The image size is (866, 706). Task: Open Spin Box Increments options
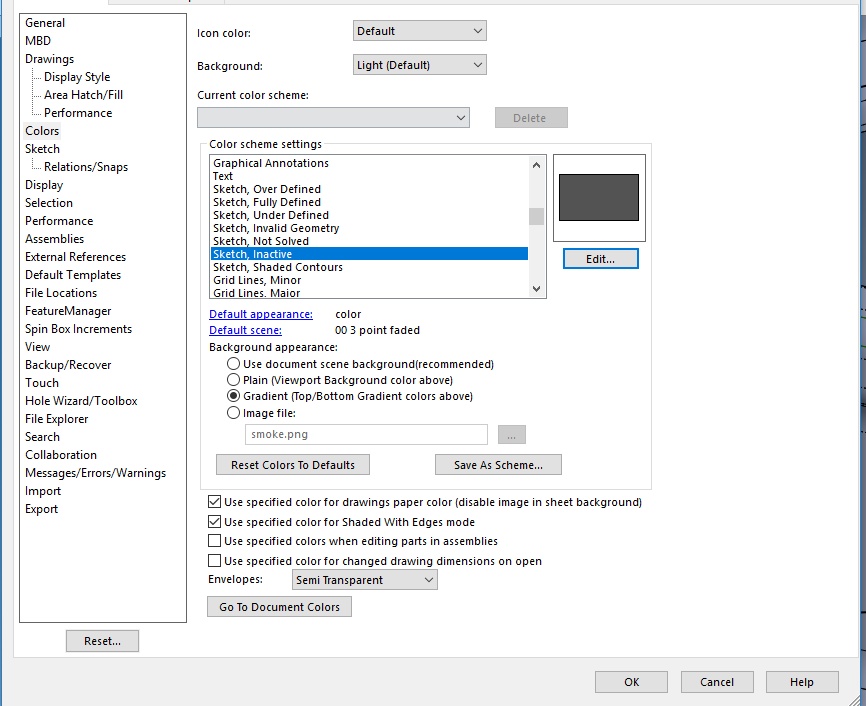(x=78, y=329)
